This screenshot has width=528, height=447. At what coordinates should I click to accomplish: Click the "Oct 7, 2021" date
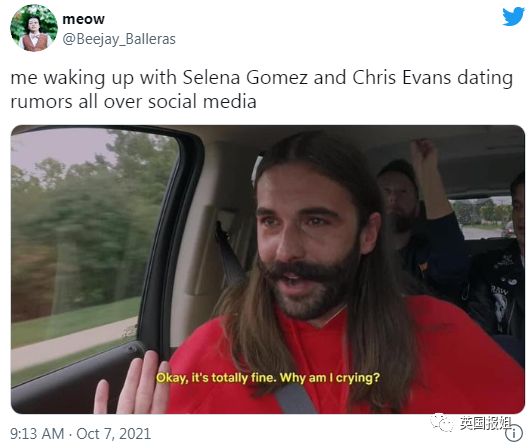113,434
